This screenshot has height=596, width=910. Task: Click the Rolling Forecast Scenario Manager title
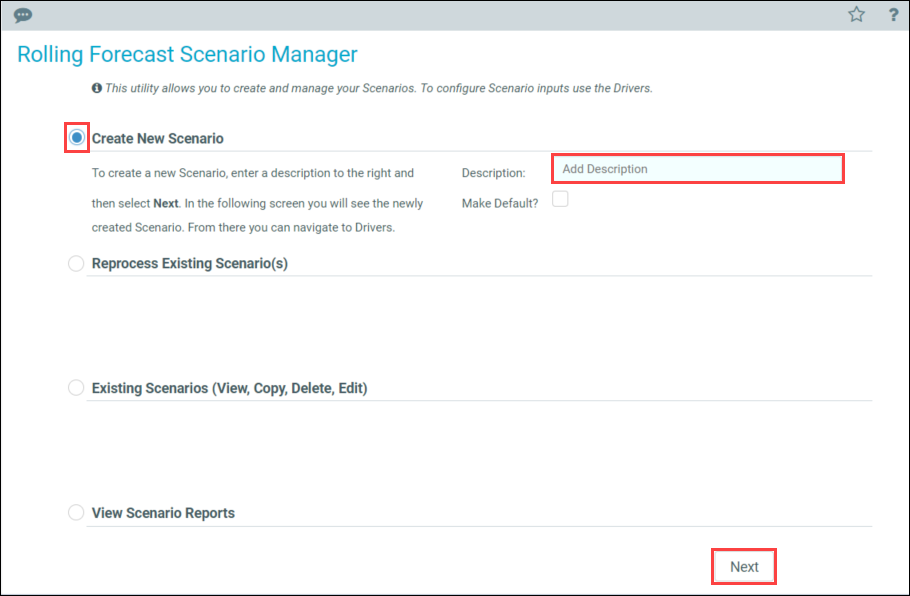tap(187, 55)
